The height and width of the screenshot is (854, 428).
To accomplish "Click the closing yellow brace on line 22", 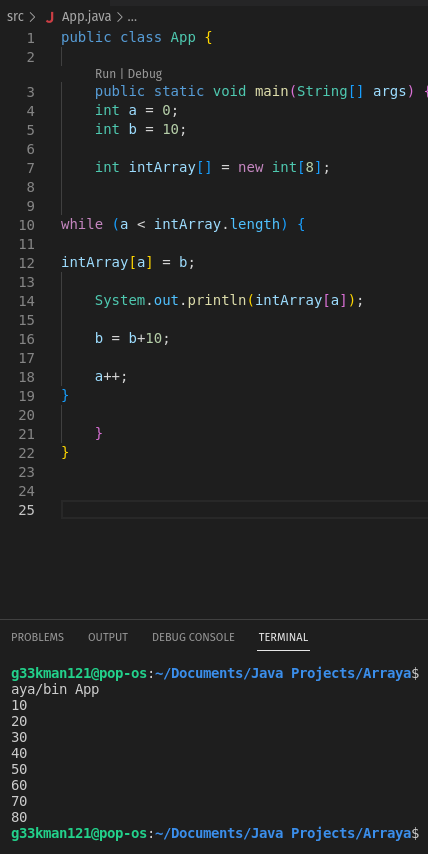I will (65, 452).
